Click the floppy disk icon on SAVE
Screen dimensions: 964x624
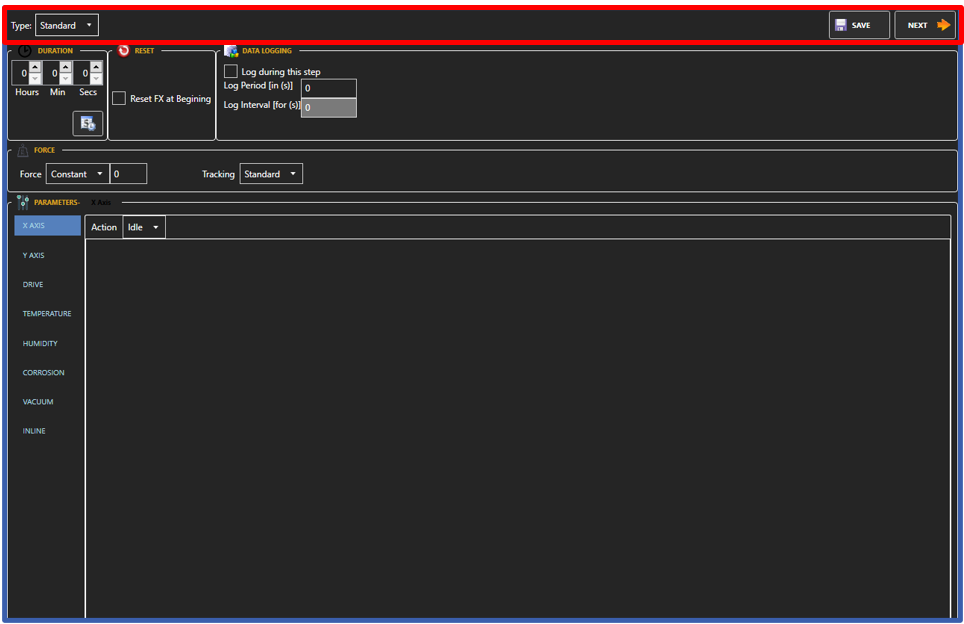tap(841, 25)
